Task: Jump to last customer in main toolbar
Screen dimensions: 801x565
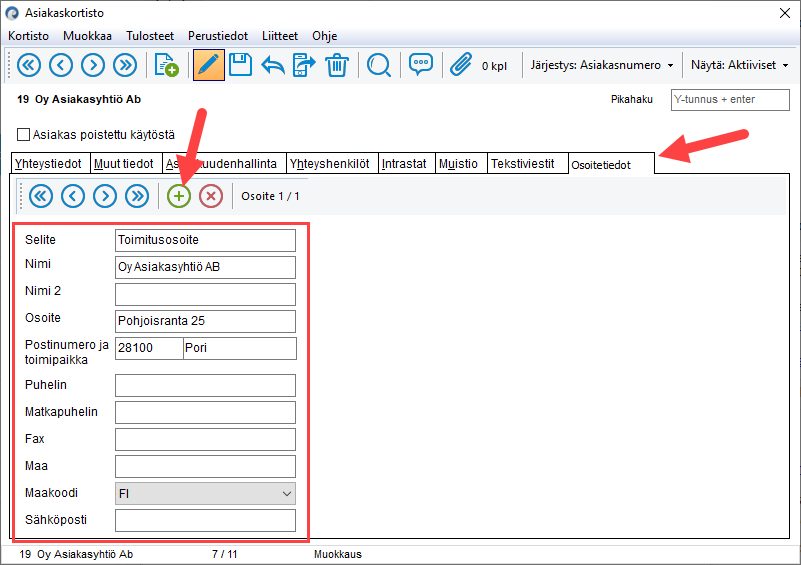Action: 125,65
